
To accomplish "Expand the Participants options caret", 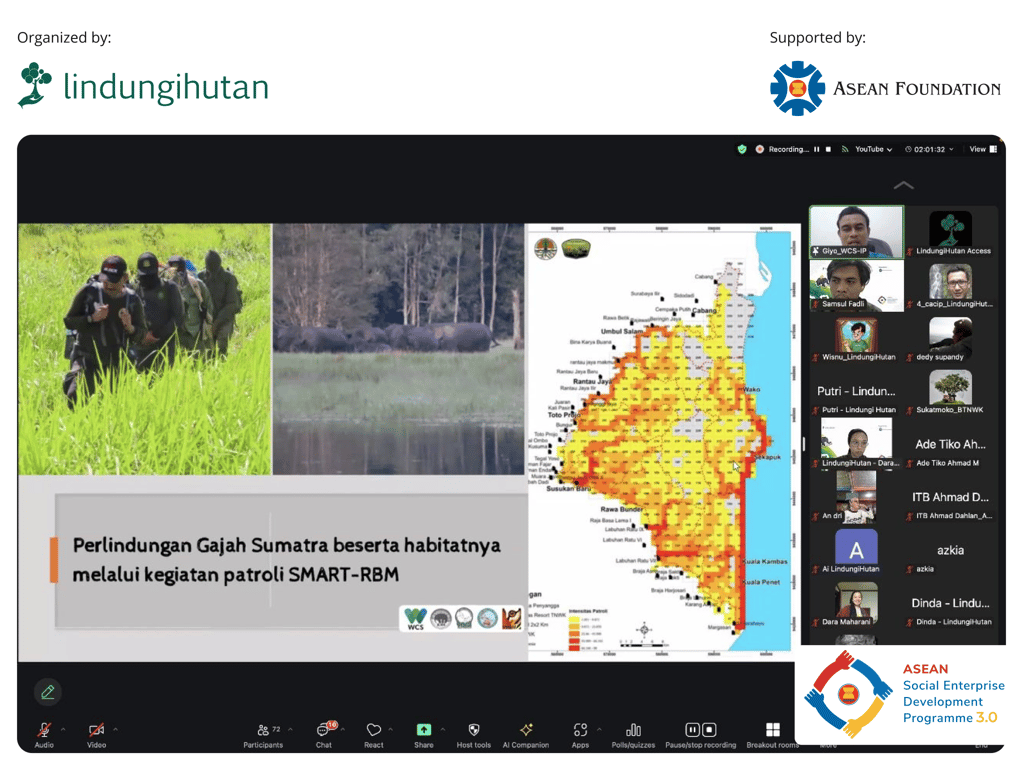I will (x=290, y=730).
